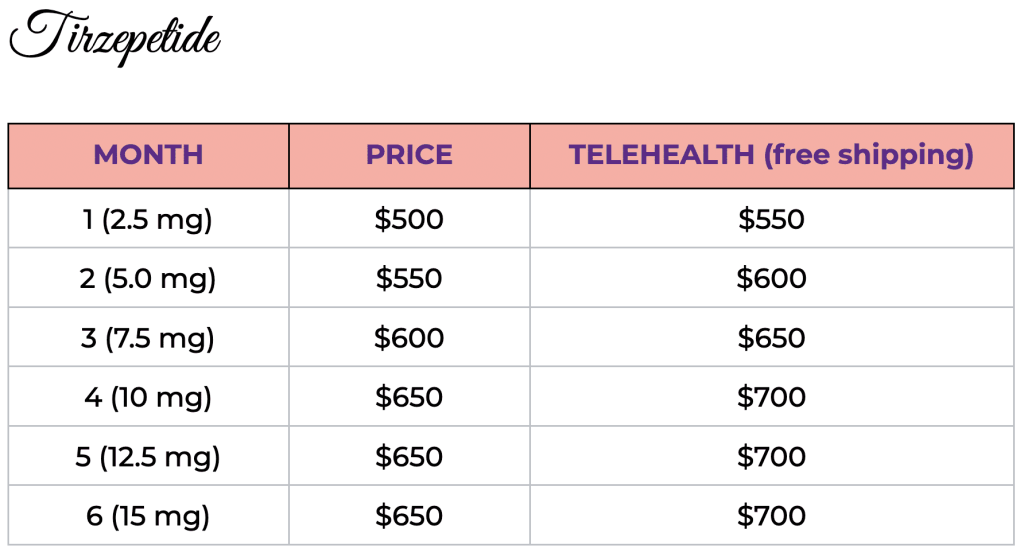This screenshot has width=1024, height=553.
Task: Click the $700 telehealth price for month 4
Action: pos(771,397)
